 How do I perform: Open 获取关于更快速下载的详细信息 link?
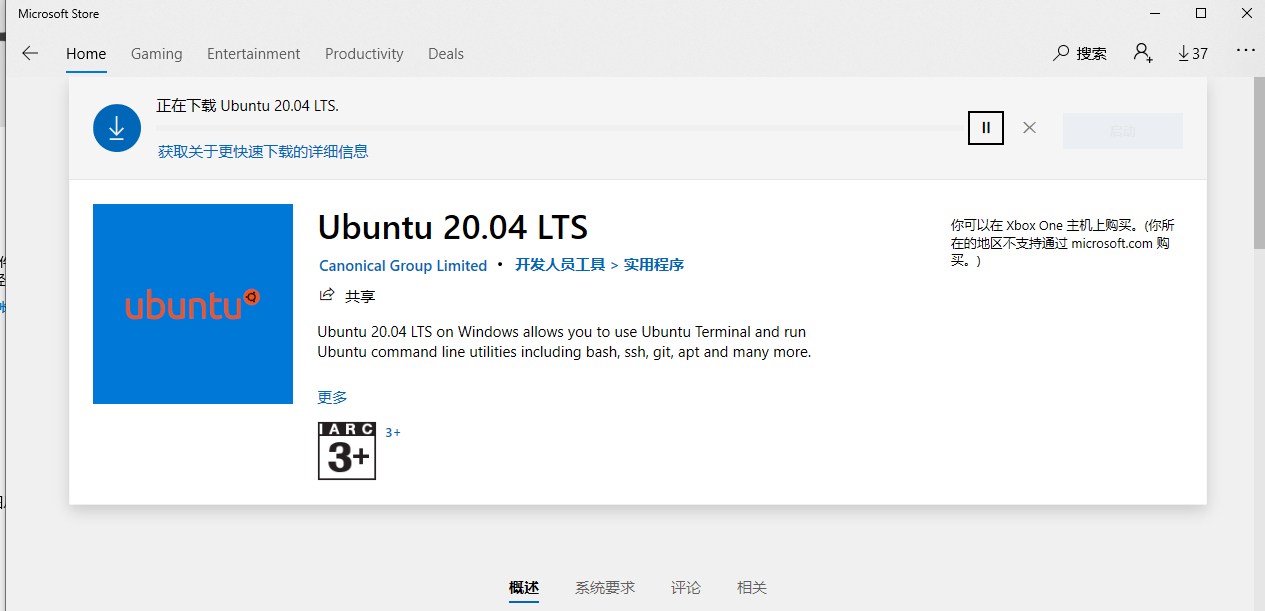click(263, 152)
